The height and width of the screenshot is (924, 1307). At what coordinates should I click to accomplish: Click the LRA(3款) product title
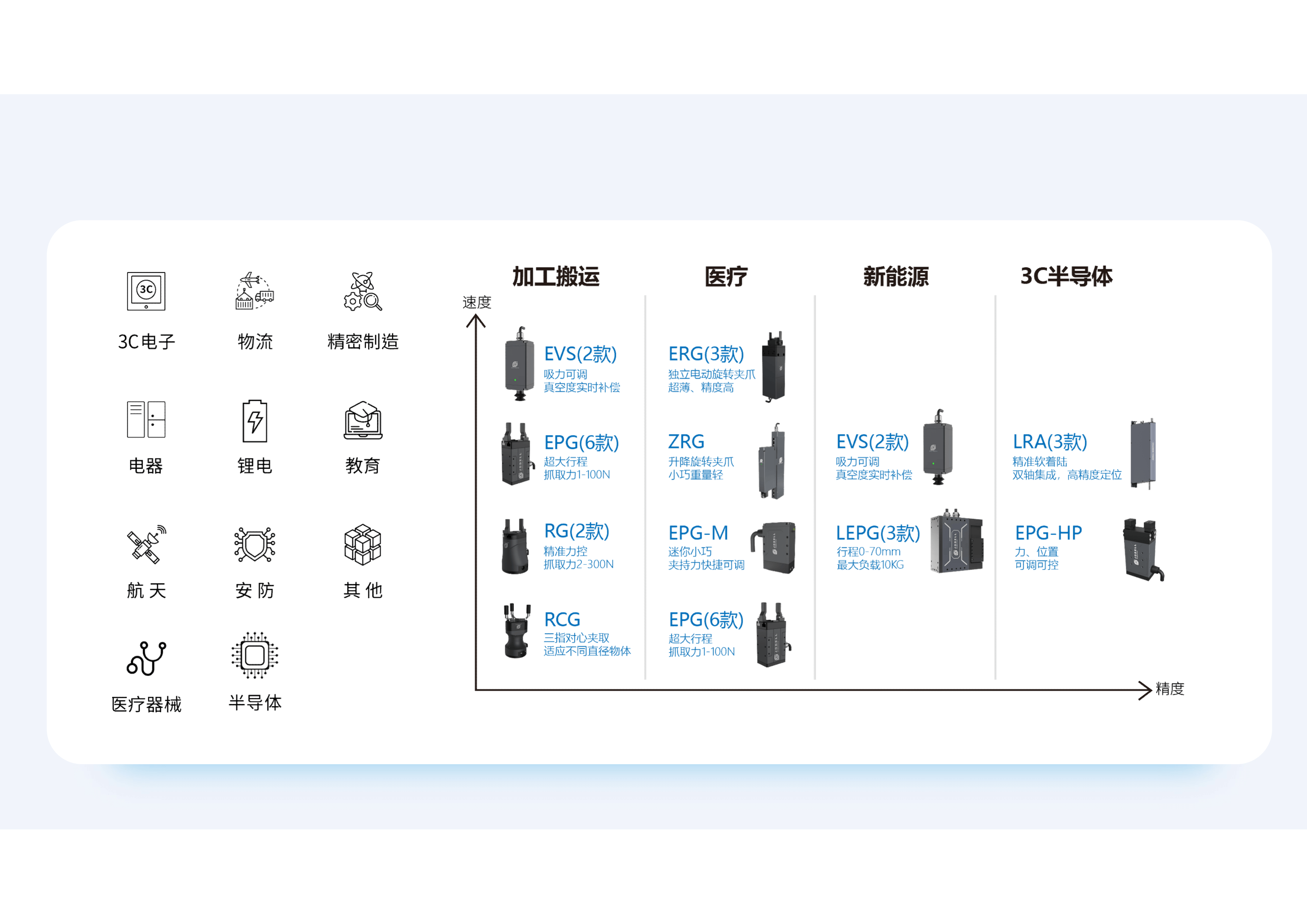pos(1050,442)
